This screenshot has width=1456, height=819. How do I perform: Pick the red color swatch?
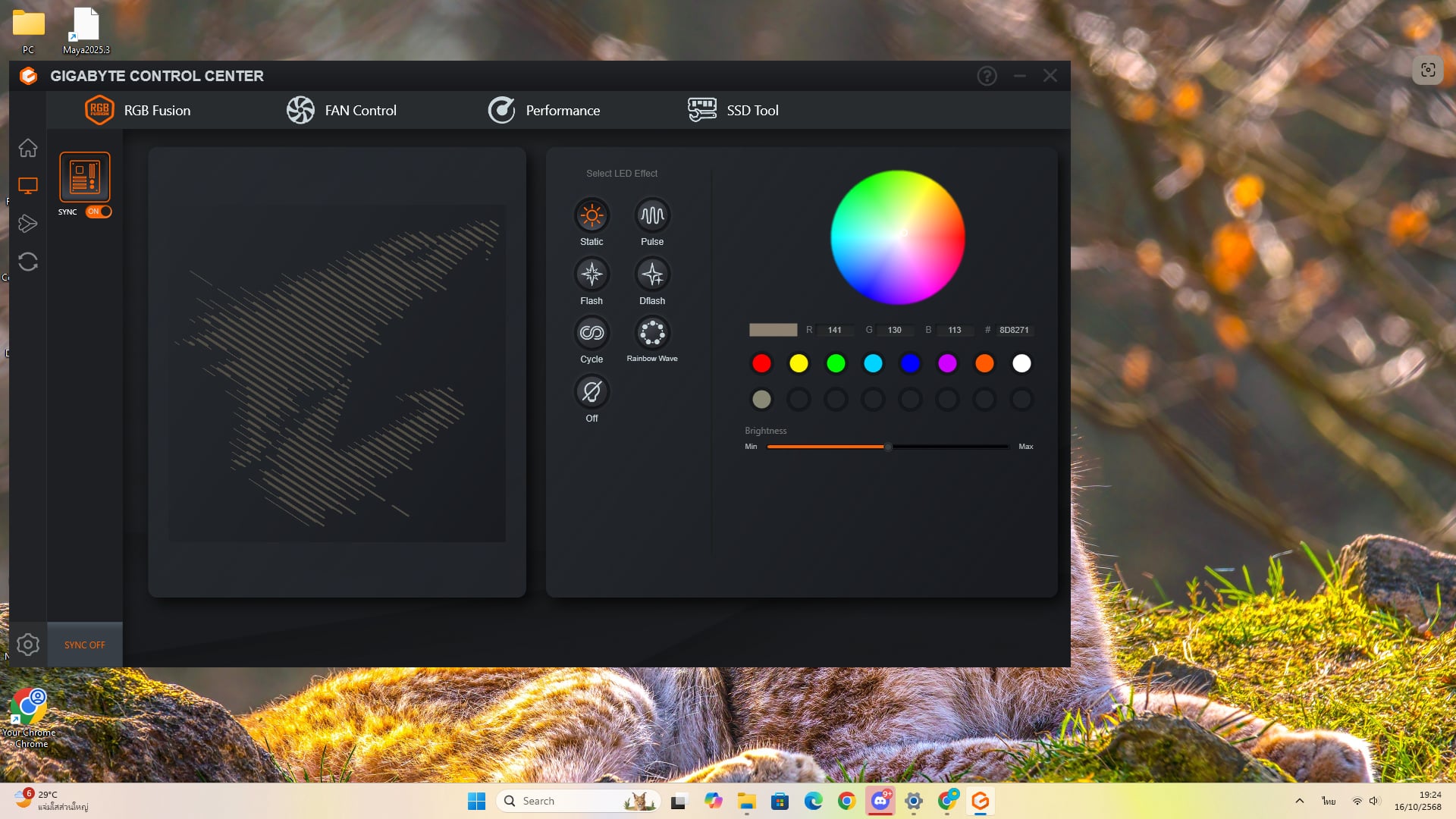pyautogui.click(x=761, y=363)
